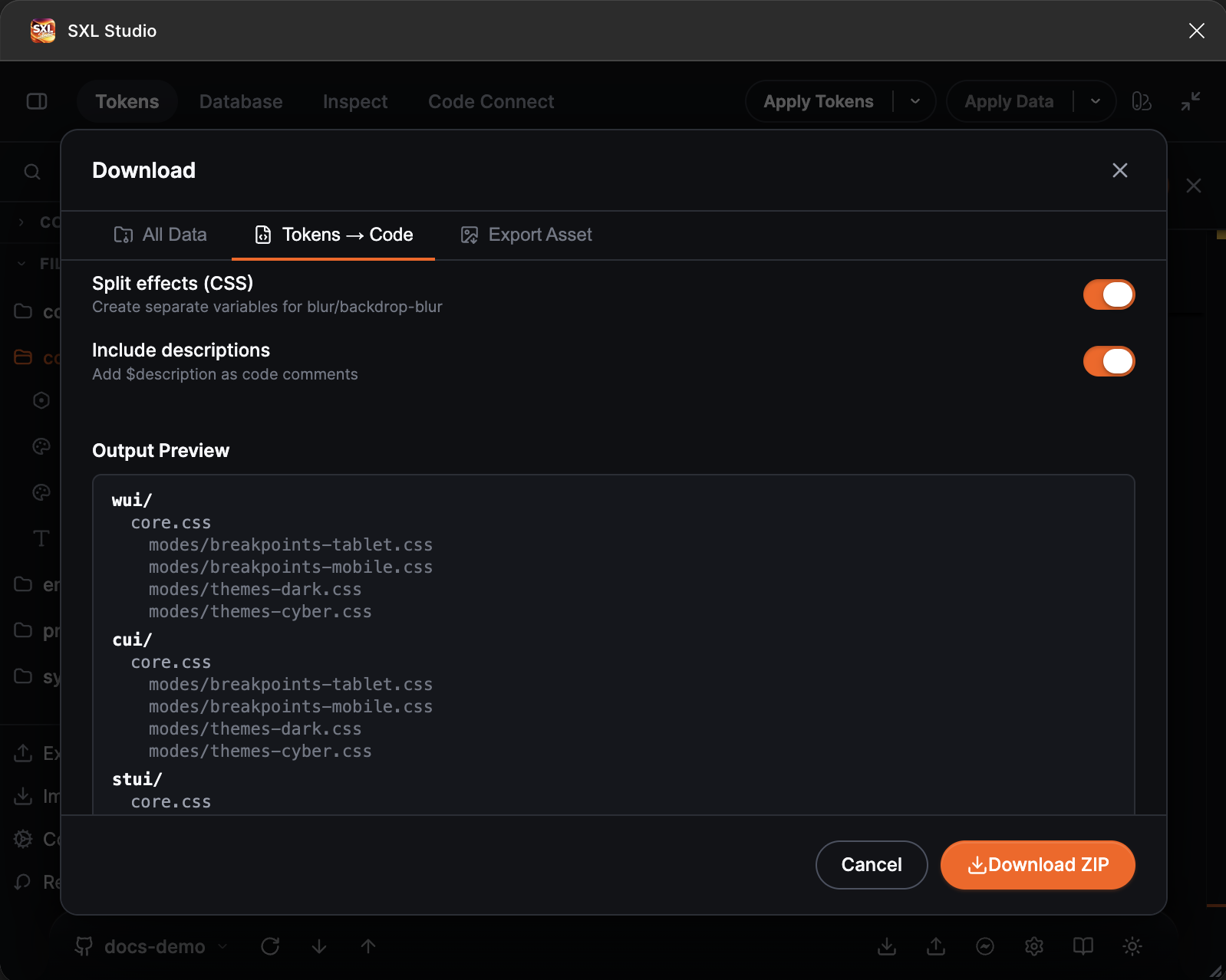The image size is (1226, 980).
Task: Switch theme with the sun icon
Action: (1132, 946)
